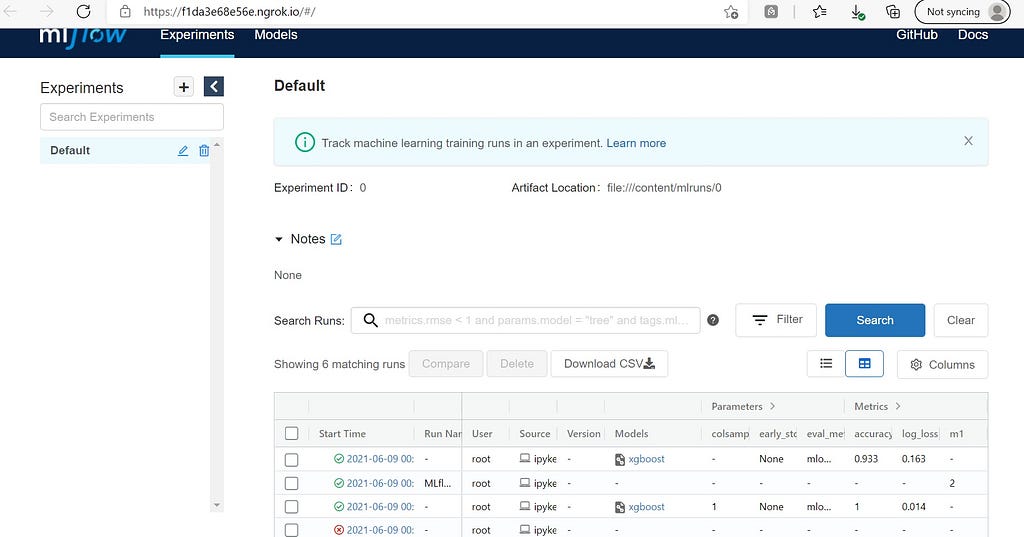Close the info banner X
Screen dimensions: 1024x537
click(x=968, y=140)
